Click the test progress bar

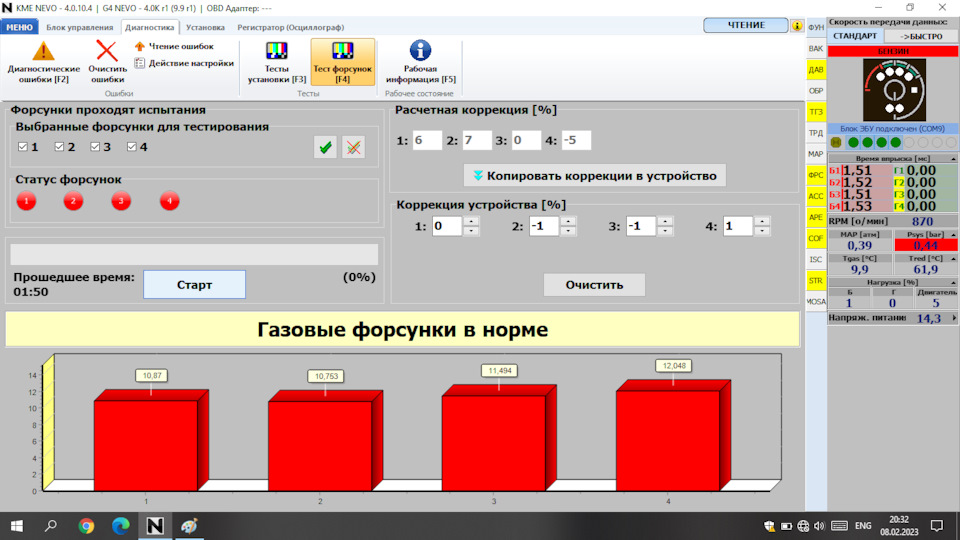[x=194, y=254]
